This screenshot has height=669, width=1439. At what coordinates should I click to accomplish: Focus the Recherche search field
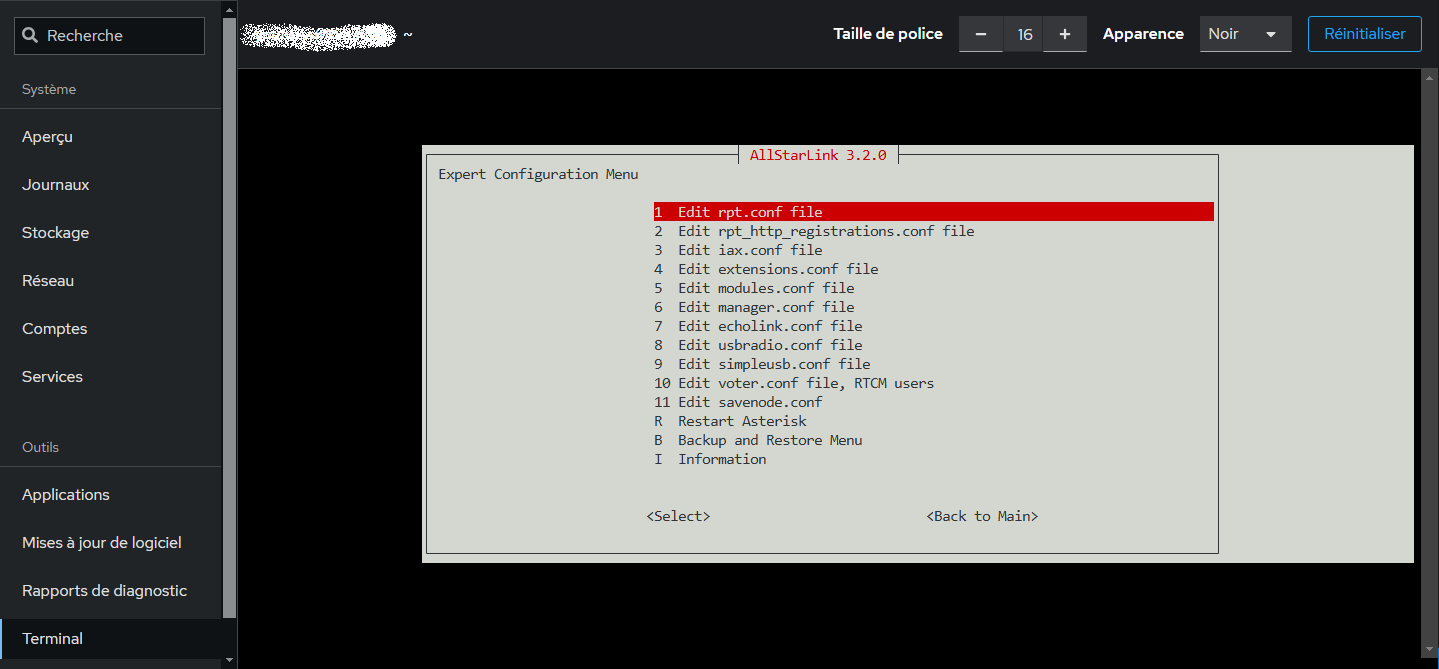109,36
